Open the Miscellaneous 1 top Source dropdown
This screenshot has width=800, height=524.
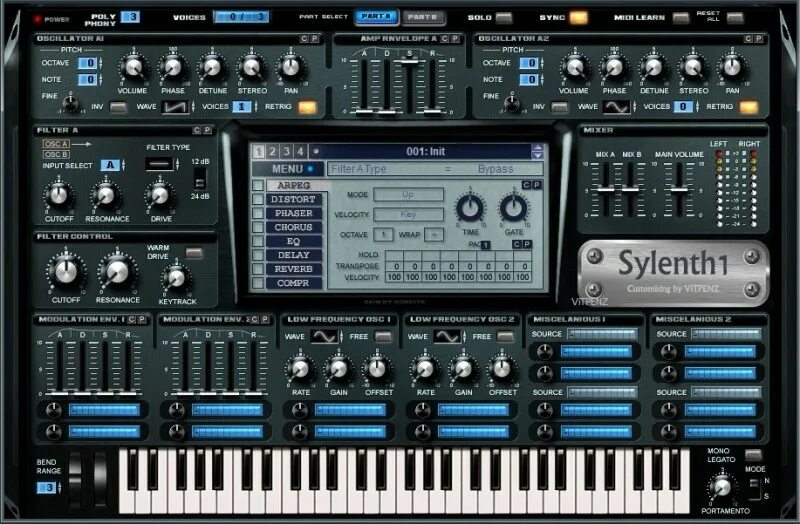602,334
